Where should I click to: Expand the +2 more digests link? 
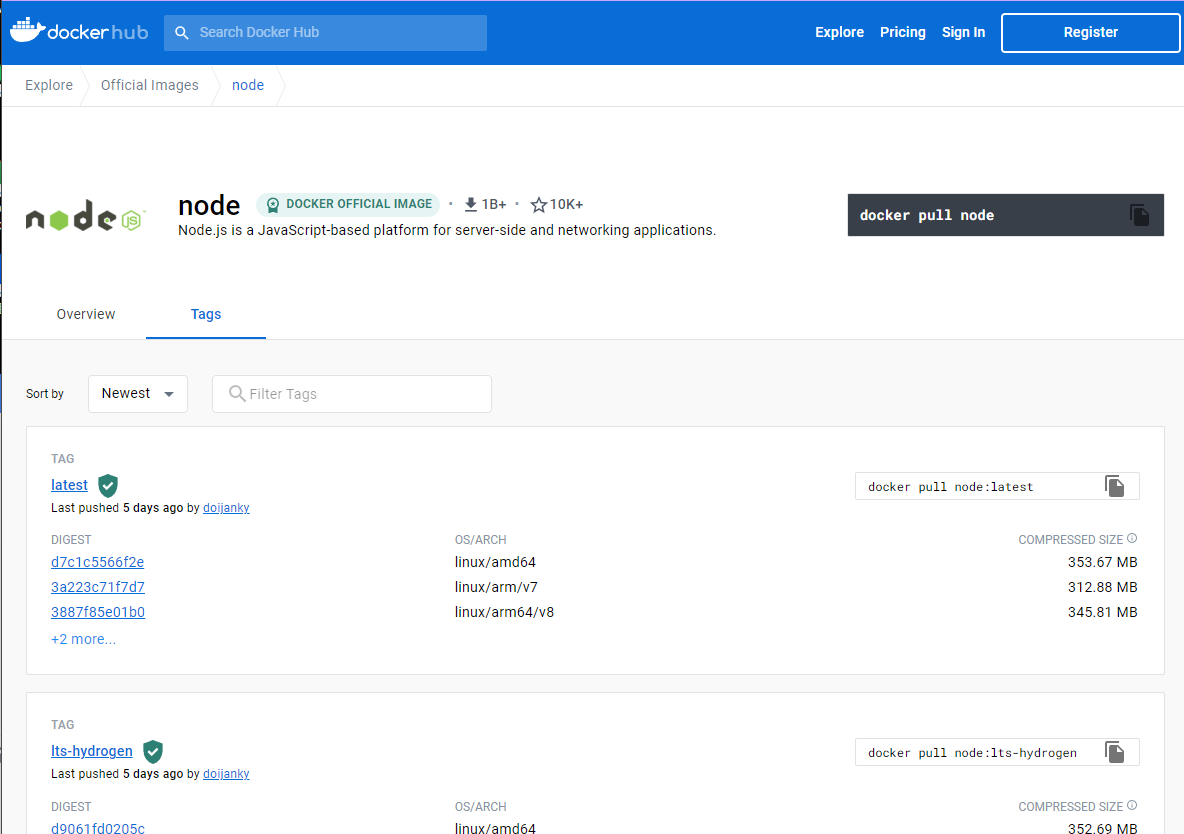click(x=83, y=639)
